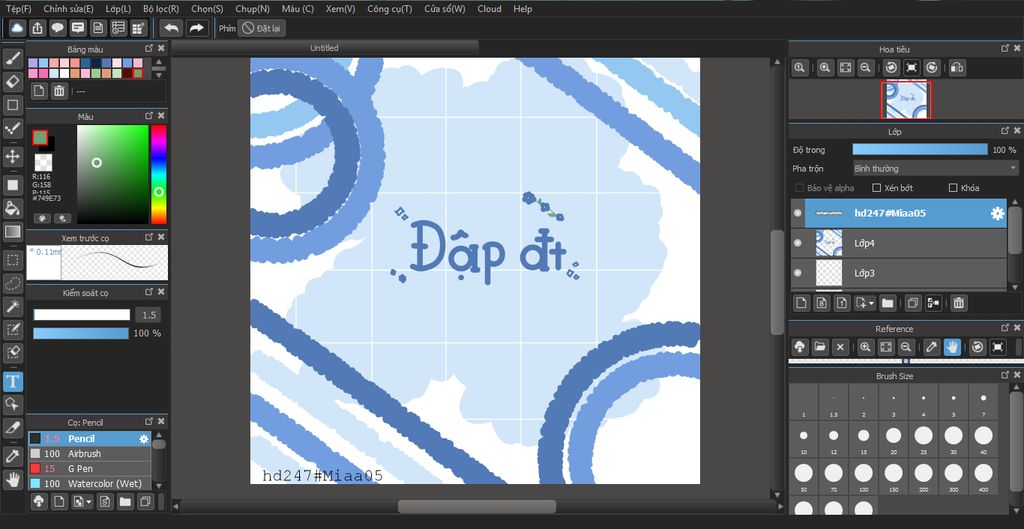1024x529 pixels.
Task: Open the Cloud icon in top toolbar
Action: point(18,28)
